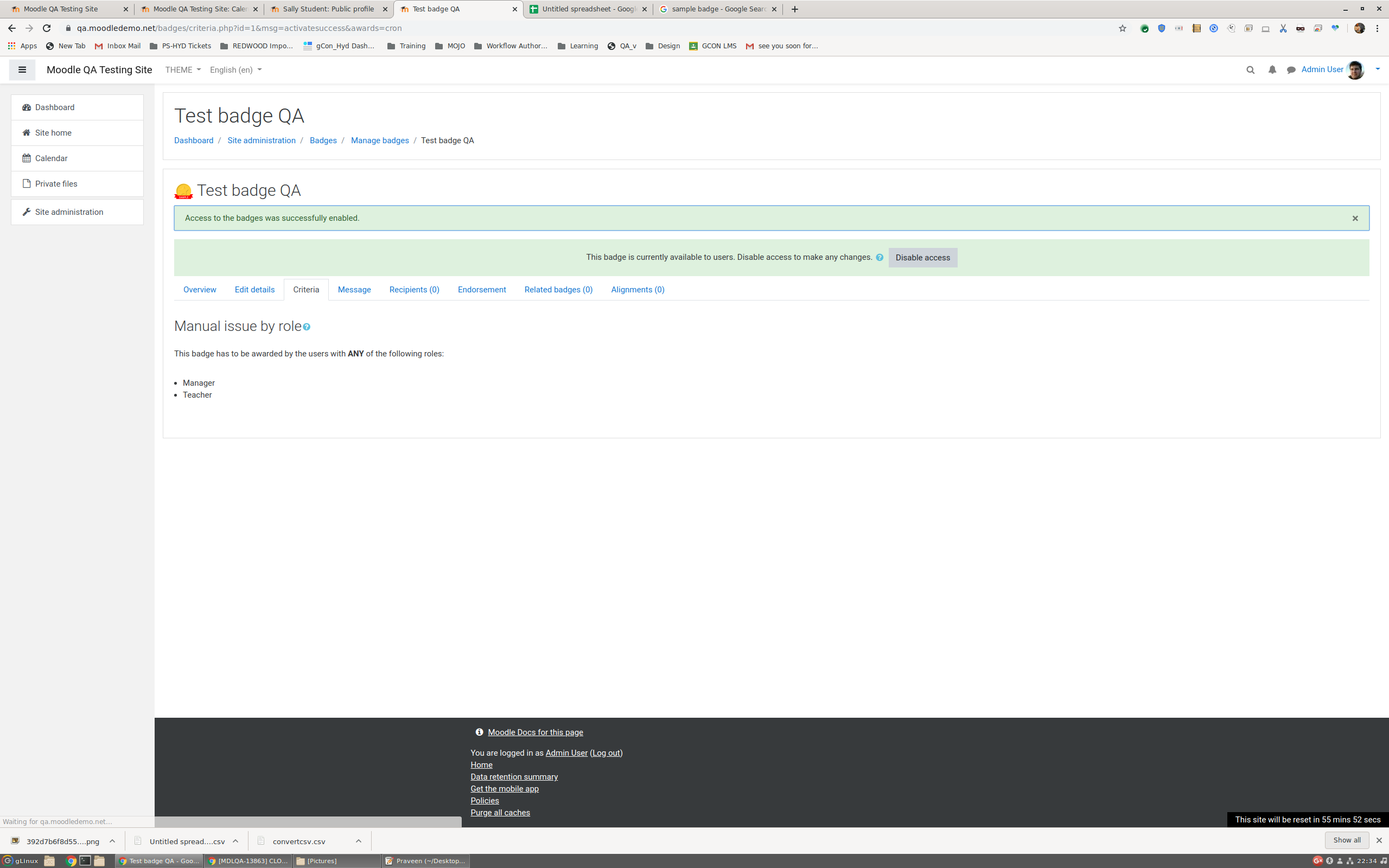
Task: Open Site home in the side menu
Action: (x=77, y=132)
